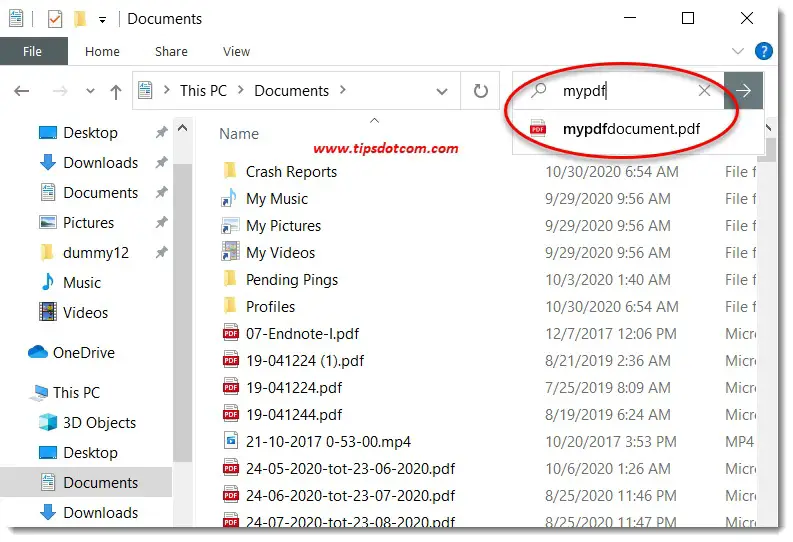Select the My Videos shortcut folder
The width and height of the screenshot is (793, 542).
[280, 253]
